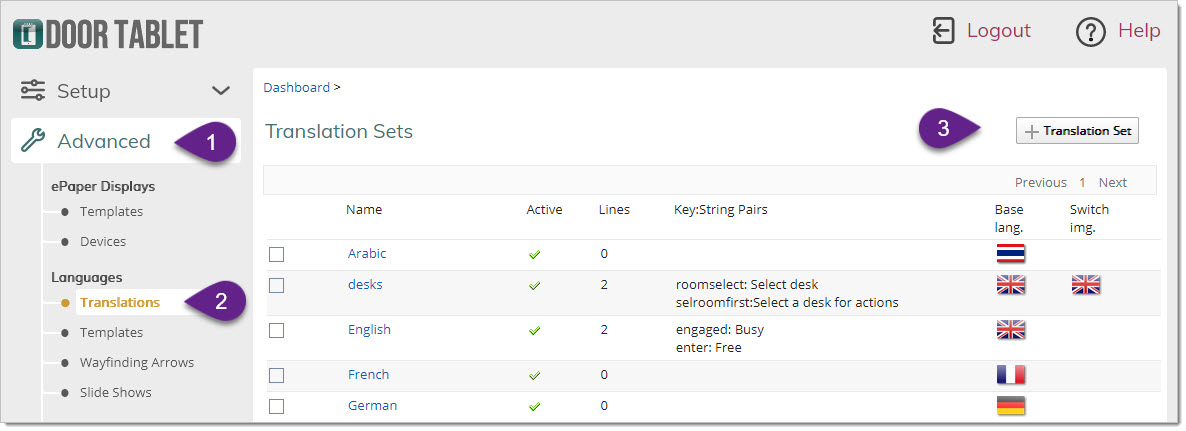Click the desks row switch image flag

[1085, 285]
